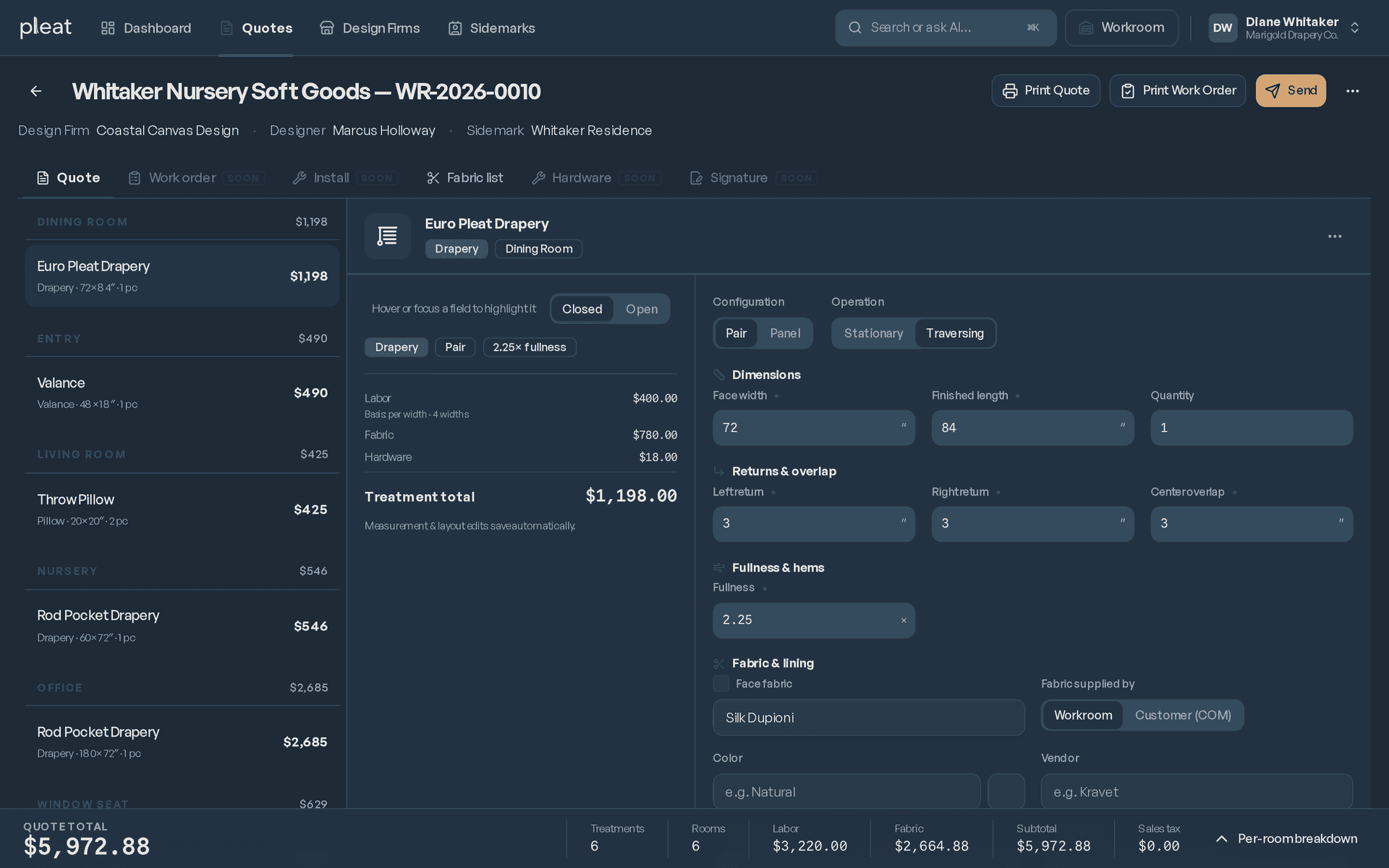1389x868 pixels.
Task: Click the Finished length input
Action: [x=1033, y=427]
